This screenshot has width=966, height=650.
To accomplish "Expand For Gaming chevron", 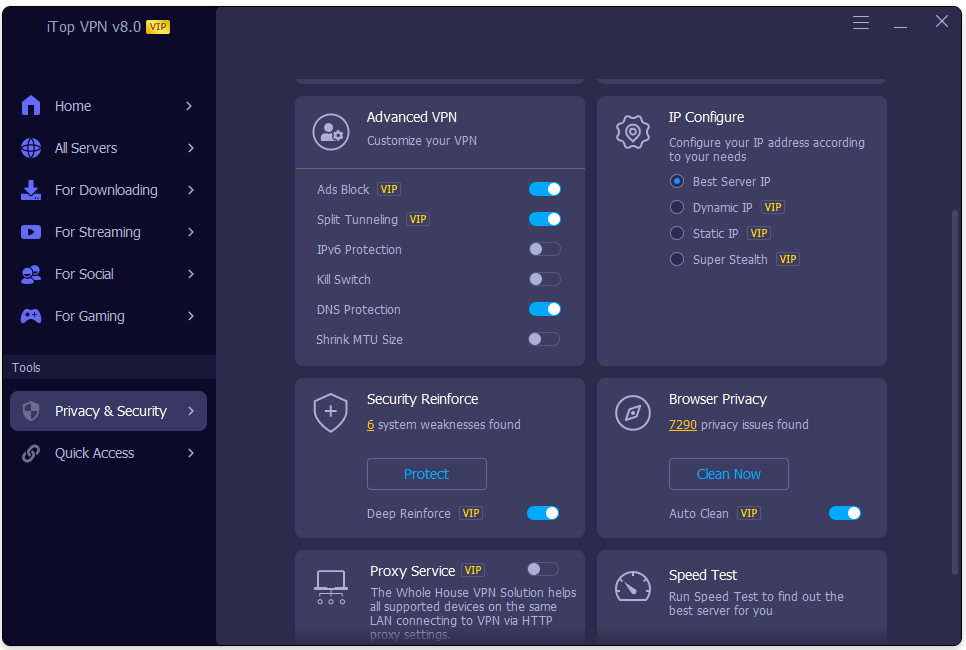I will pos(190,316).
